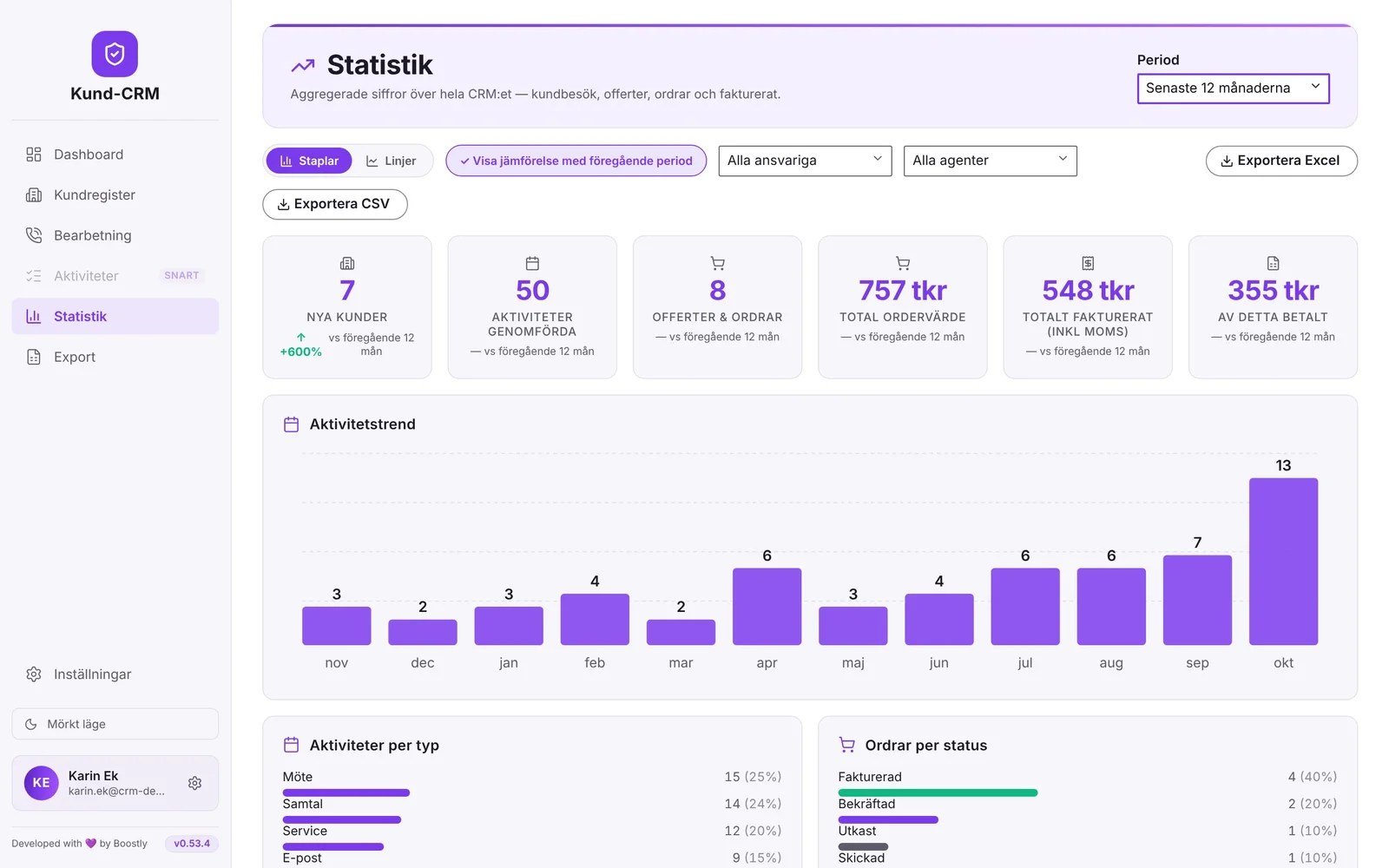Click the green Fakturerad progress bar
This screenshot has width=1389, height=868.
pos(938,792)
